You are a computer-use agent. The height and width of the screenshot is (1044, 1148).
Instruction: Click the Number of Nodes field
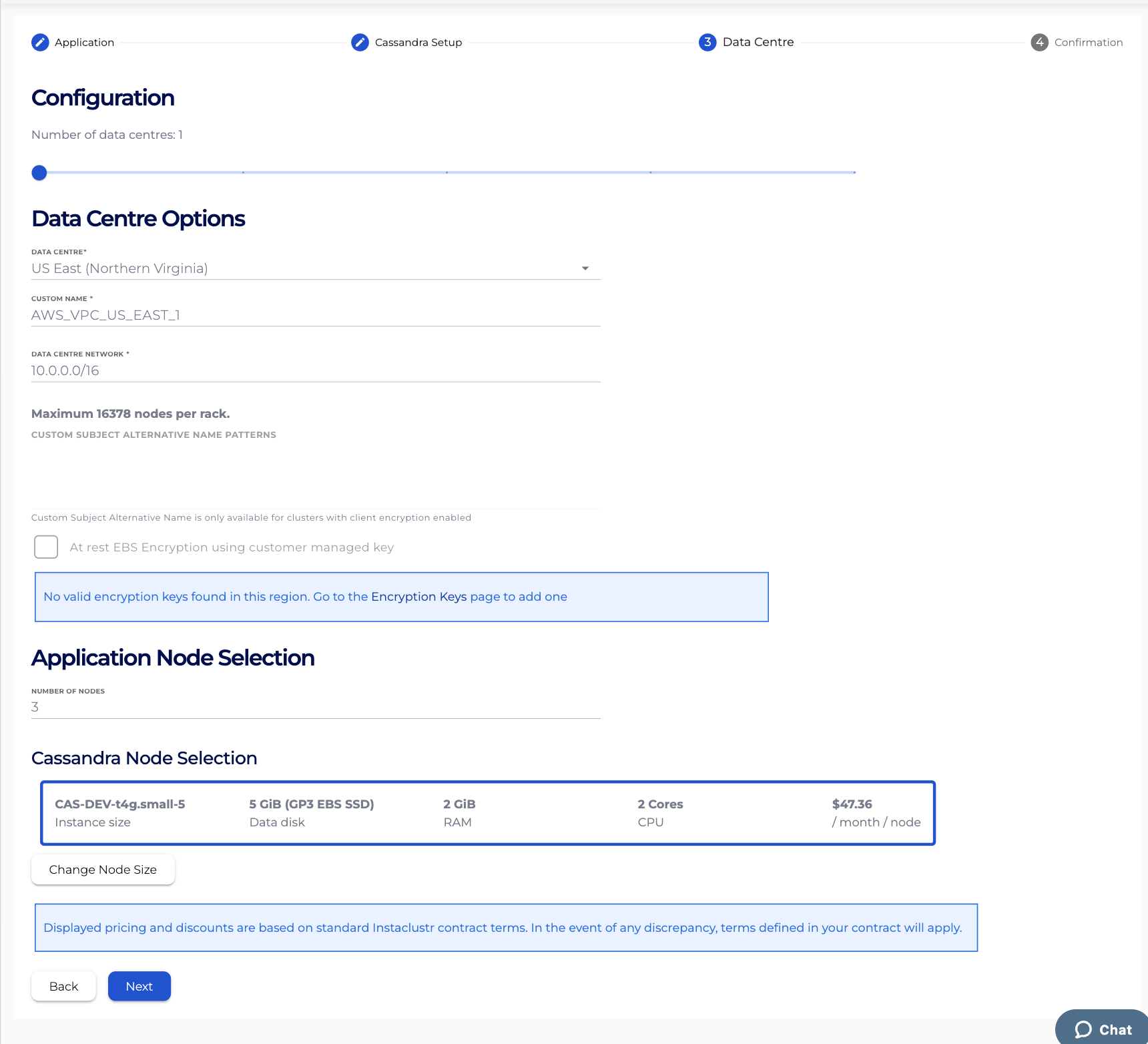(x=315, y=707)
